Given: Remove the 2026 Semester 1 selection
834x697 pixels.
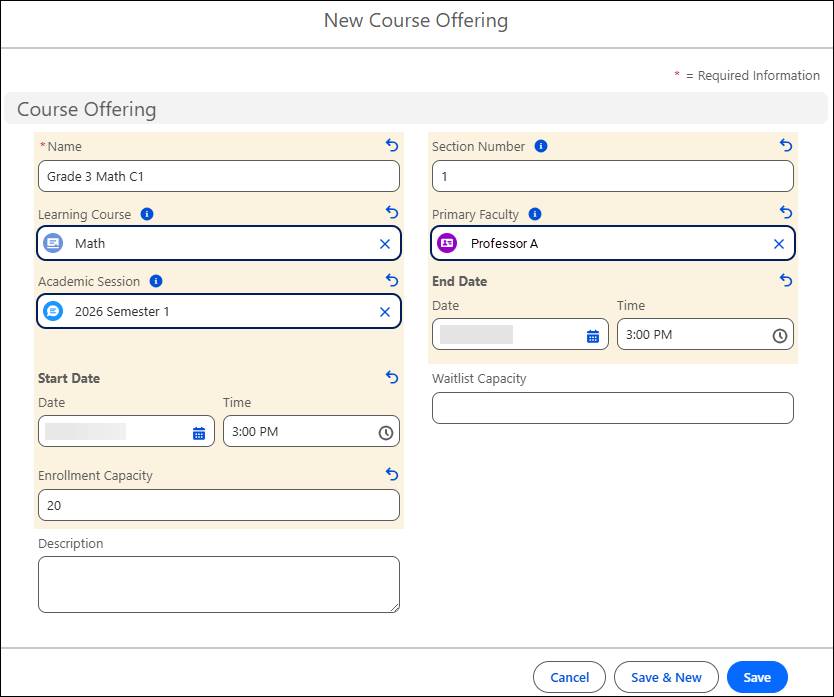Looking at the screenshot, I should (x=385, y=312).
